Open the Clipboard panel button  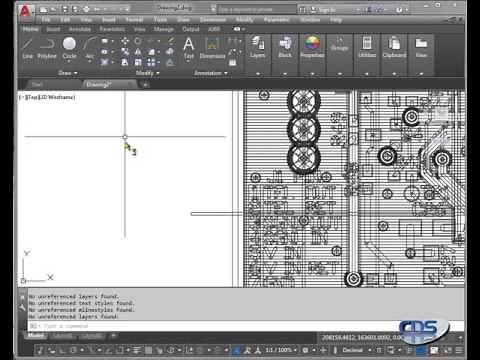[394, 47]
